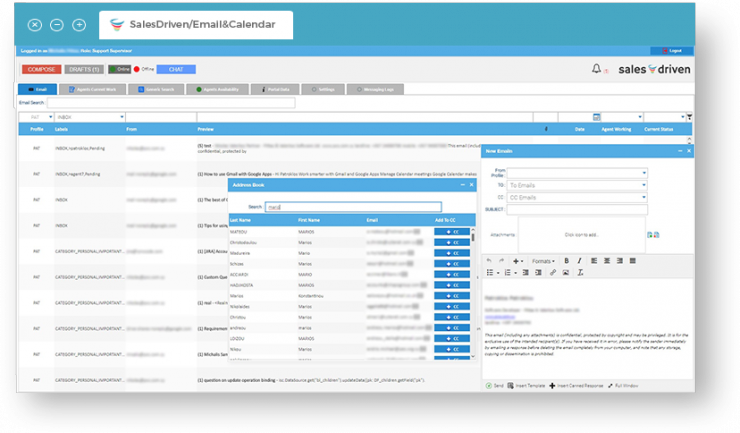
Task: Click Insert Canned Response
Action: tap(576, 386)
